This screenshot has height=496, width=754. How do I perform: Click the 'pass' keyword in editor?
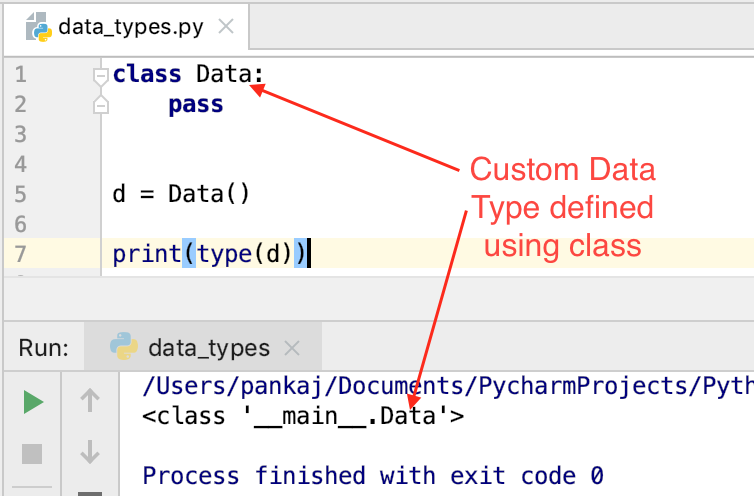point(195,104)
